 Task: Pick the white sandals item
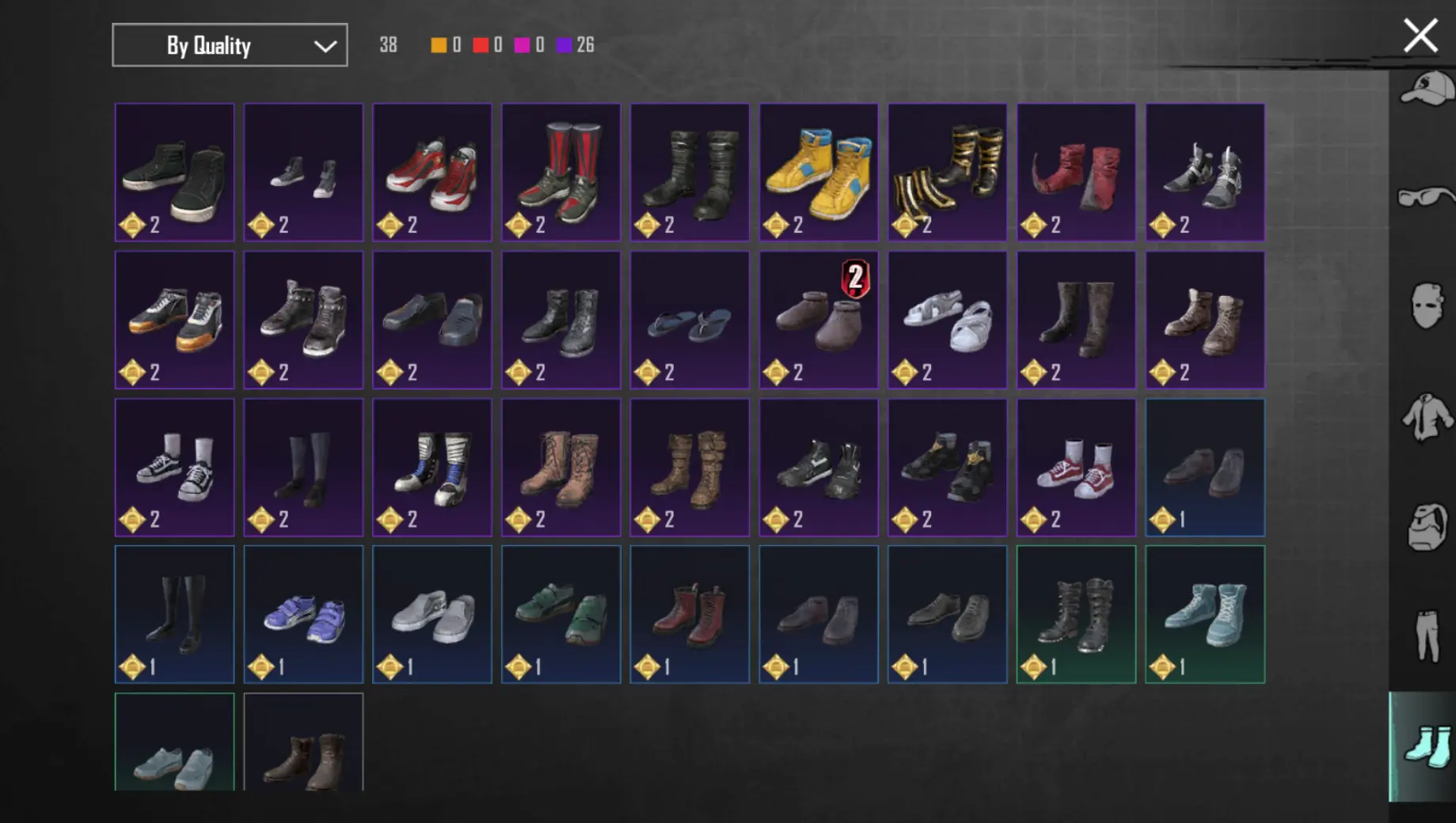click(x=948, y=320)
